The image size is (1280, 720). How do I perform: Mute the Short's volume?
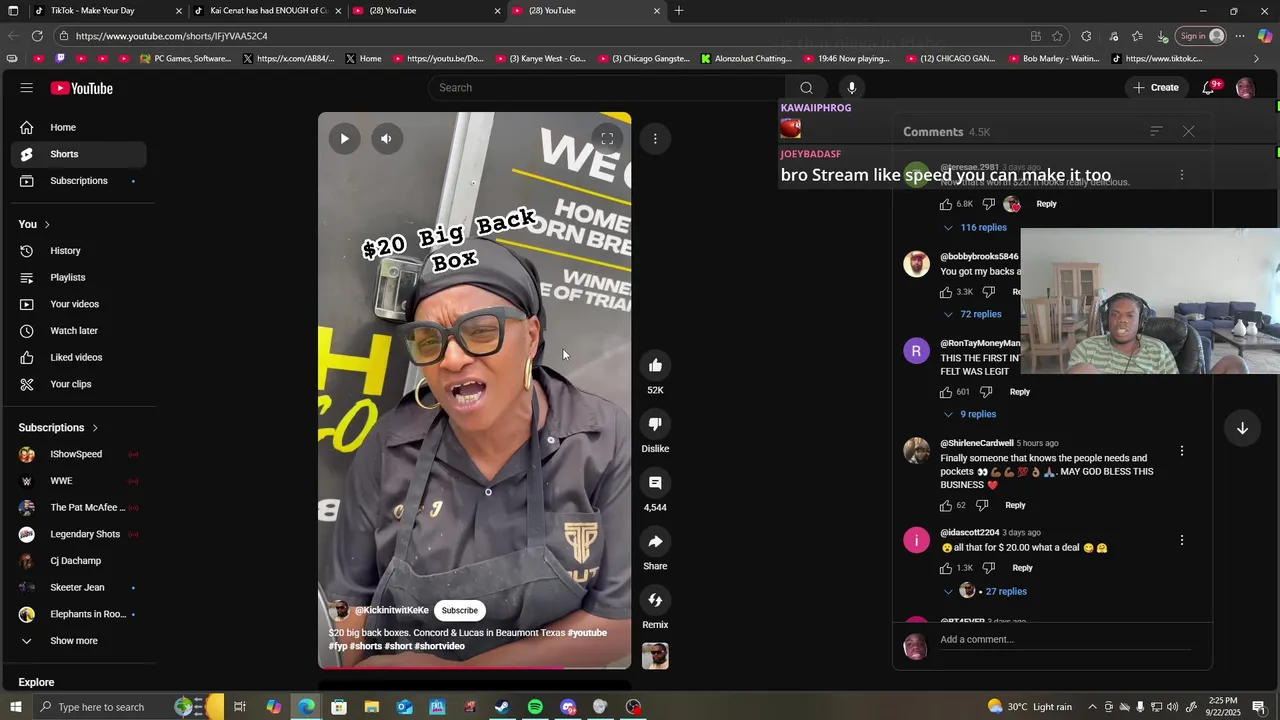(386, 139)
